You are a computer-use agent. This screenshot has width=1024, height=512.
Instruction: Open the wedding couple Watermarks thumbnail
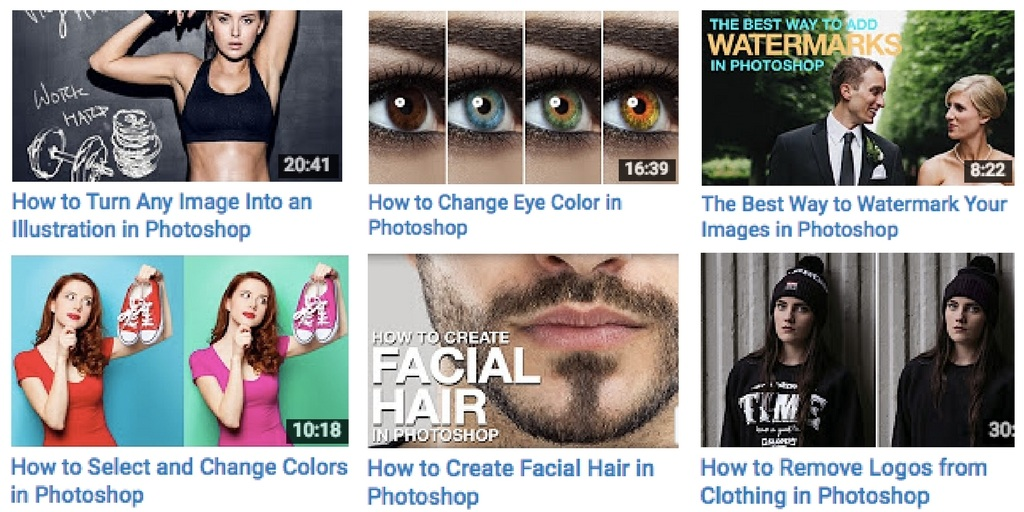click(x=857, y=97)
